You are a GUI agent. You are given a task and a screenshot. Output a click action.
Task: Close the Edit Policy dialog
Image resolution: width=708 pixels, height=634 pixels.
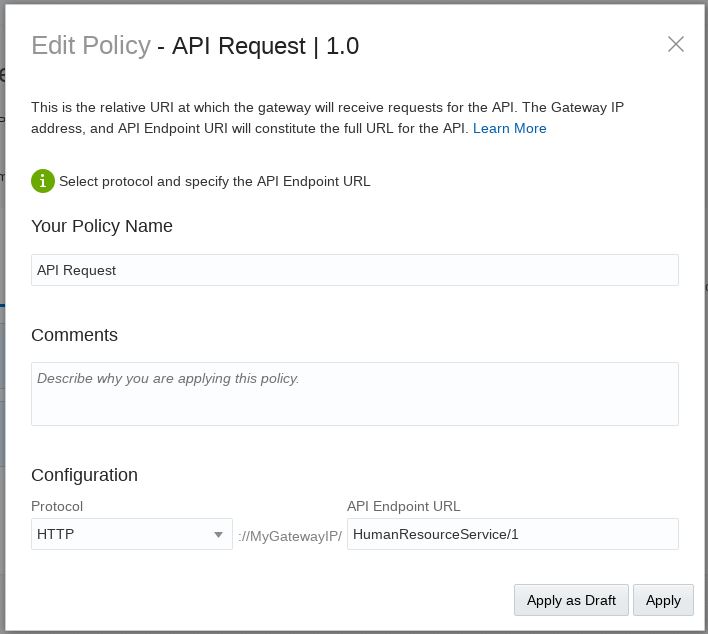(676, 45)
